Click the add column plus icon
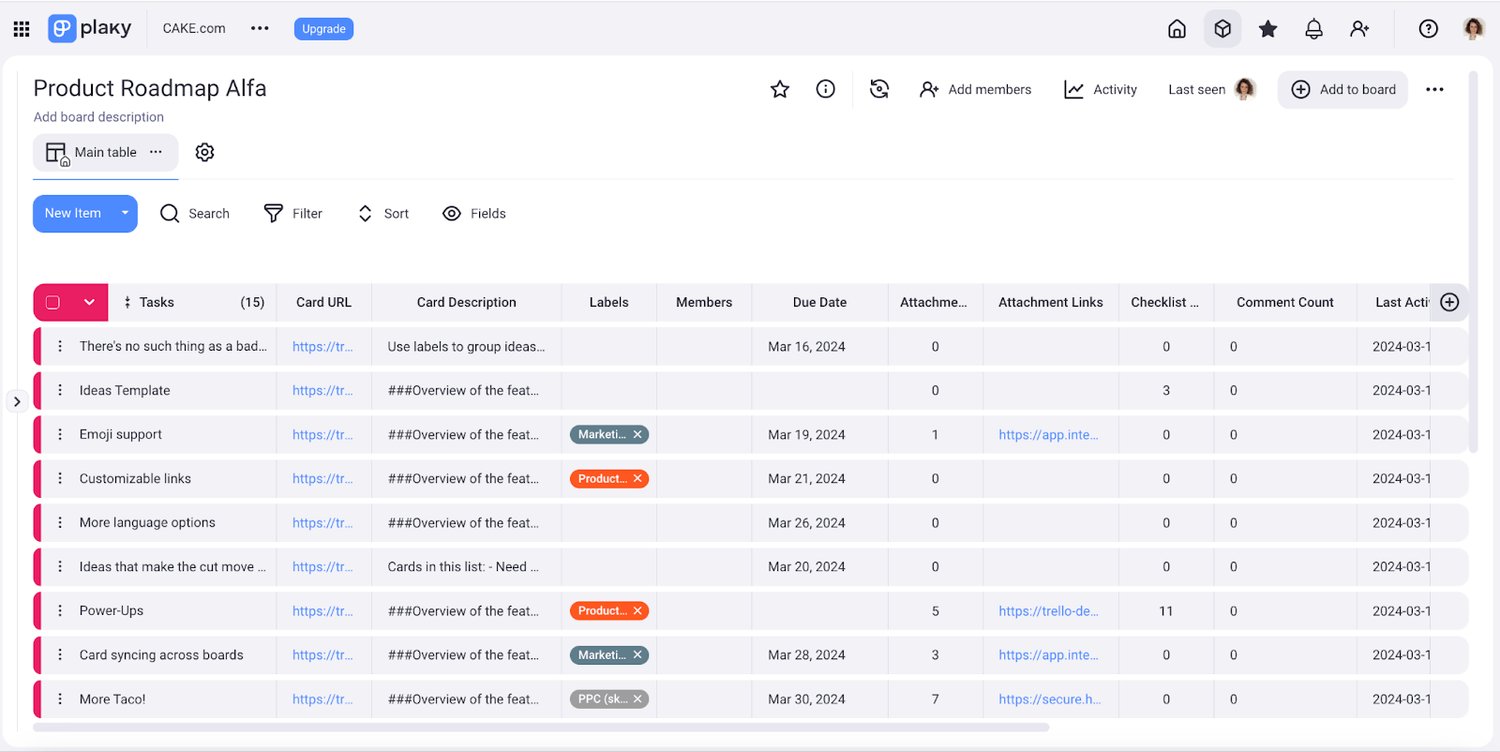 pos(1450,302)
